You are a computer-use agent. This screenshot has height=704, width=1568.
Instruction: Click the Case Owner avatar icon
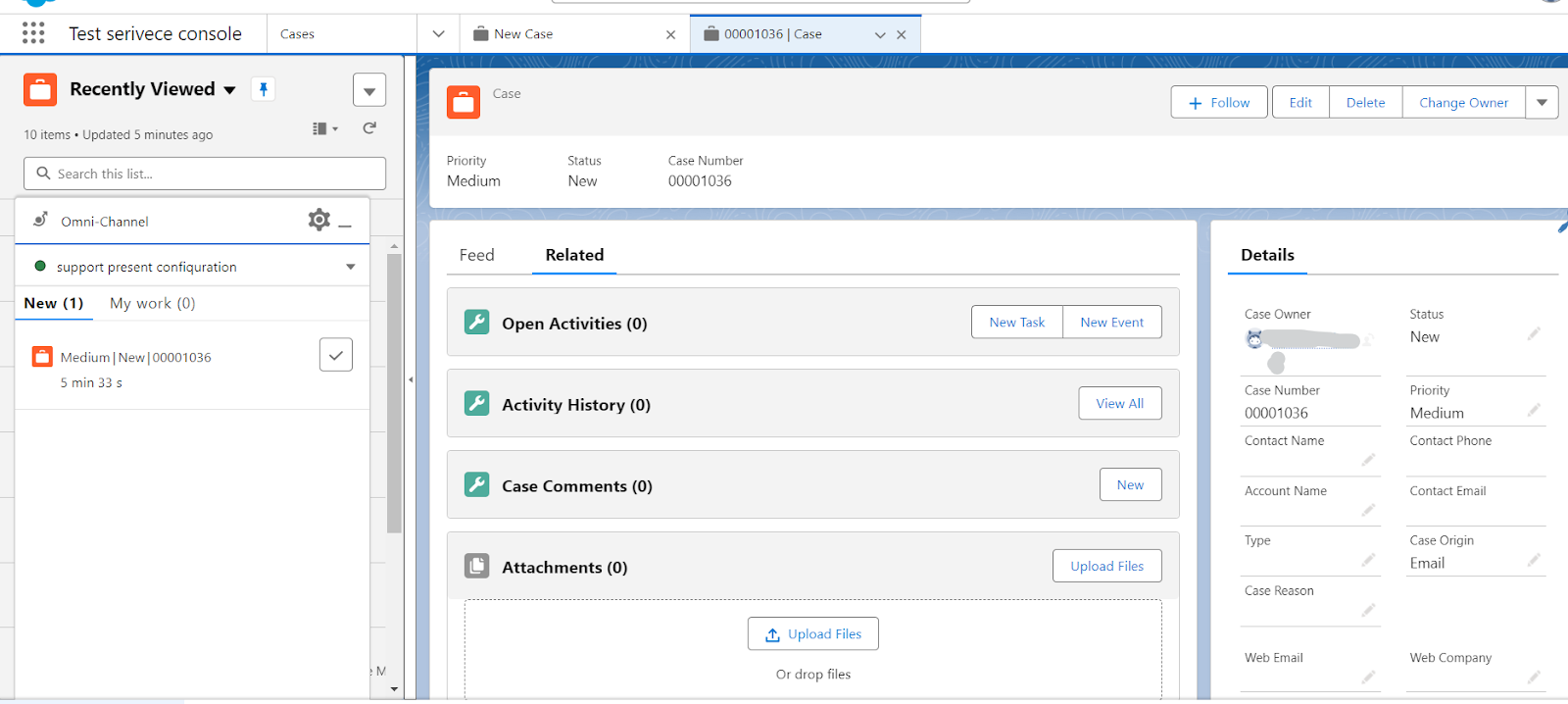[1254, 339]
